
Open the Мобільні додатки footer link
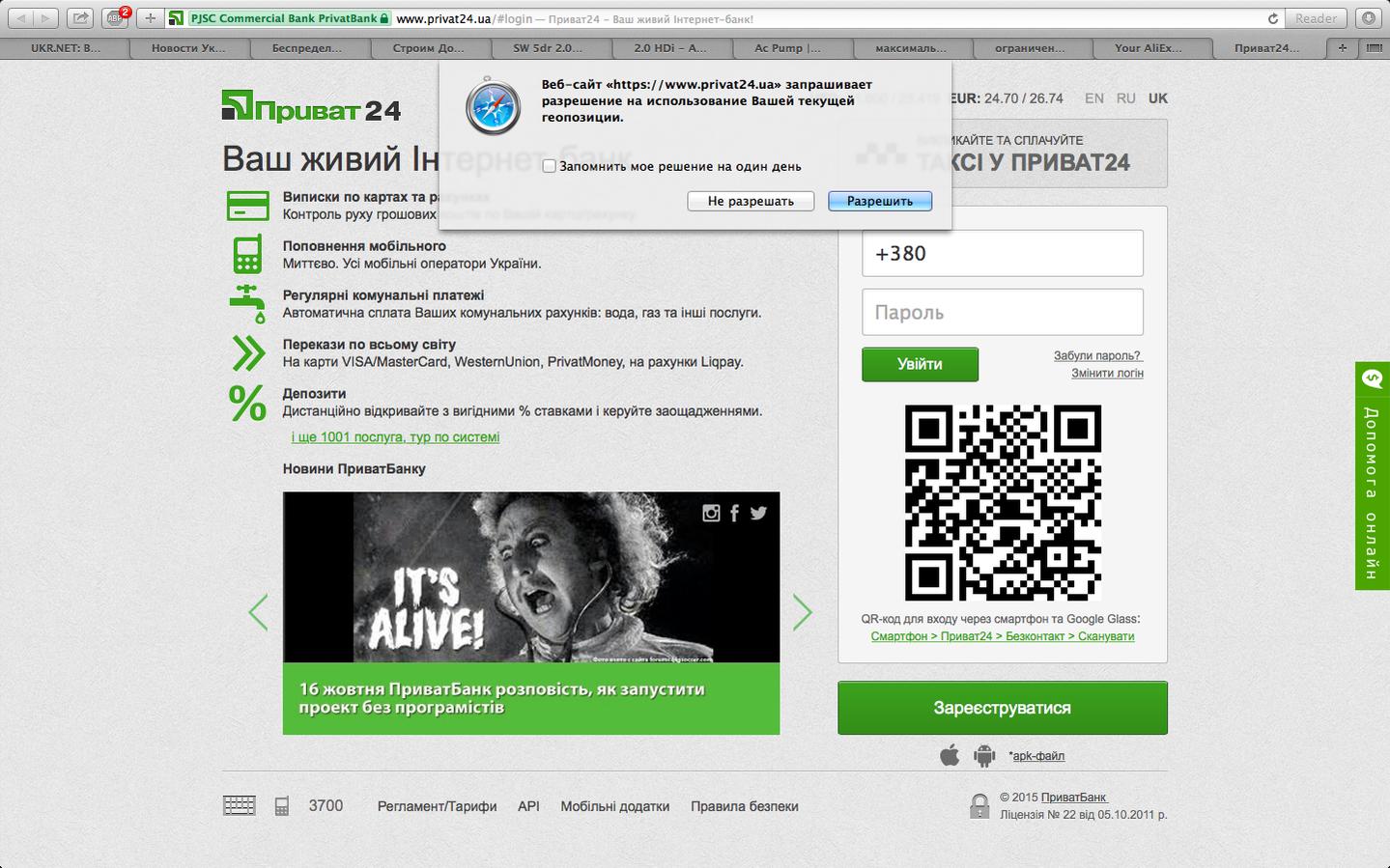point(615,806)
